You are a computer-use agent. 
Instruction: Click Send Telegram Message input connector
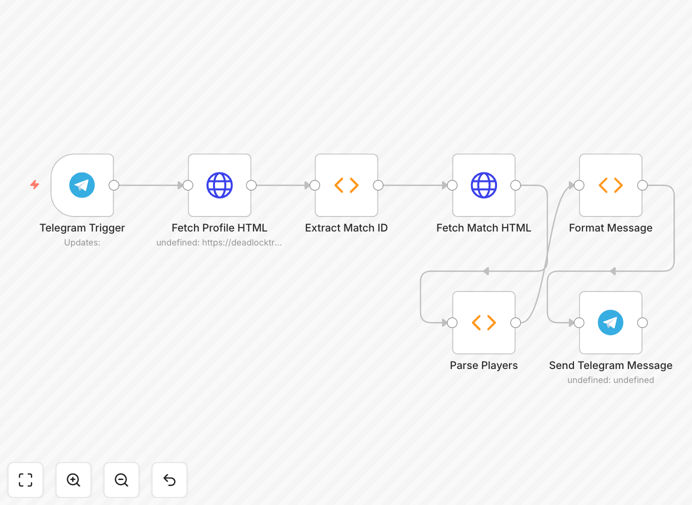tap(579, 323)
